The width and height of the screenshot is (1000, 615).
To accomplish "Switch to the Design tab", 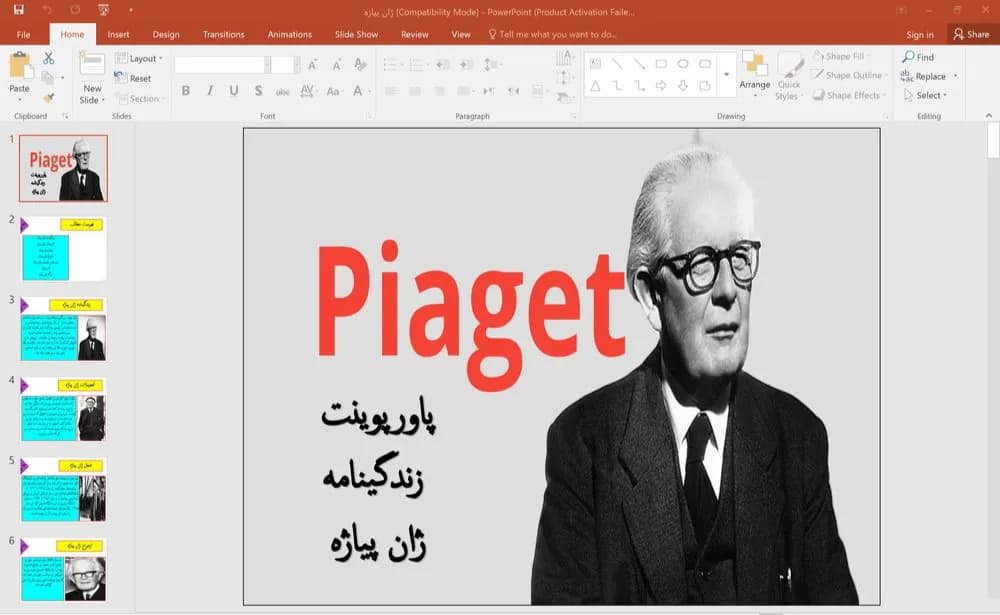I will tap(166, 34).
